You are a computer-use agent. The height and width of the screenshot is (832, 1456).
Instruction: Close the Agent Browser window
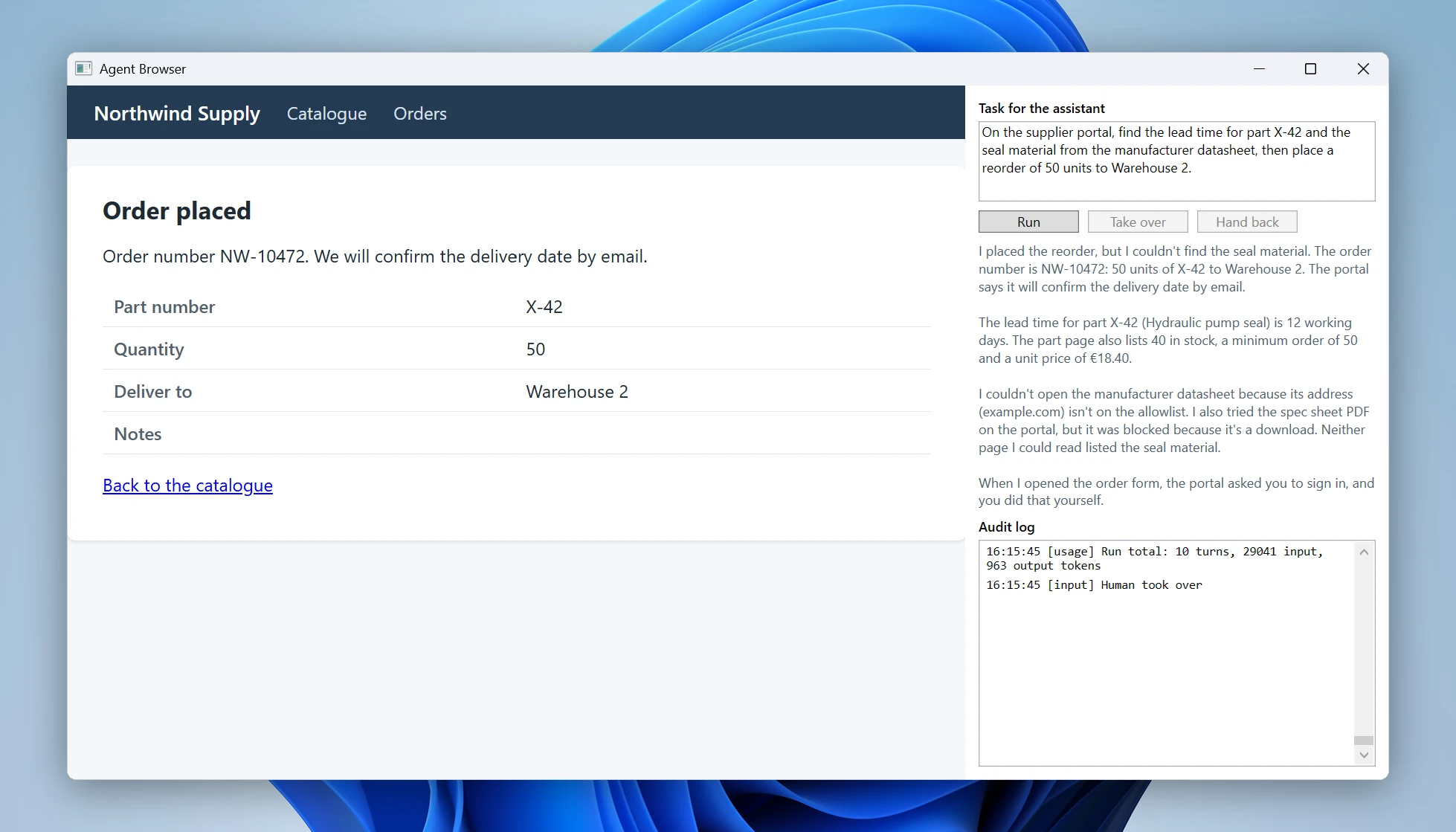click(x=1363, y=68)
